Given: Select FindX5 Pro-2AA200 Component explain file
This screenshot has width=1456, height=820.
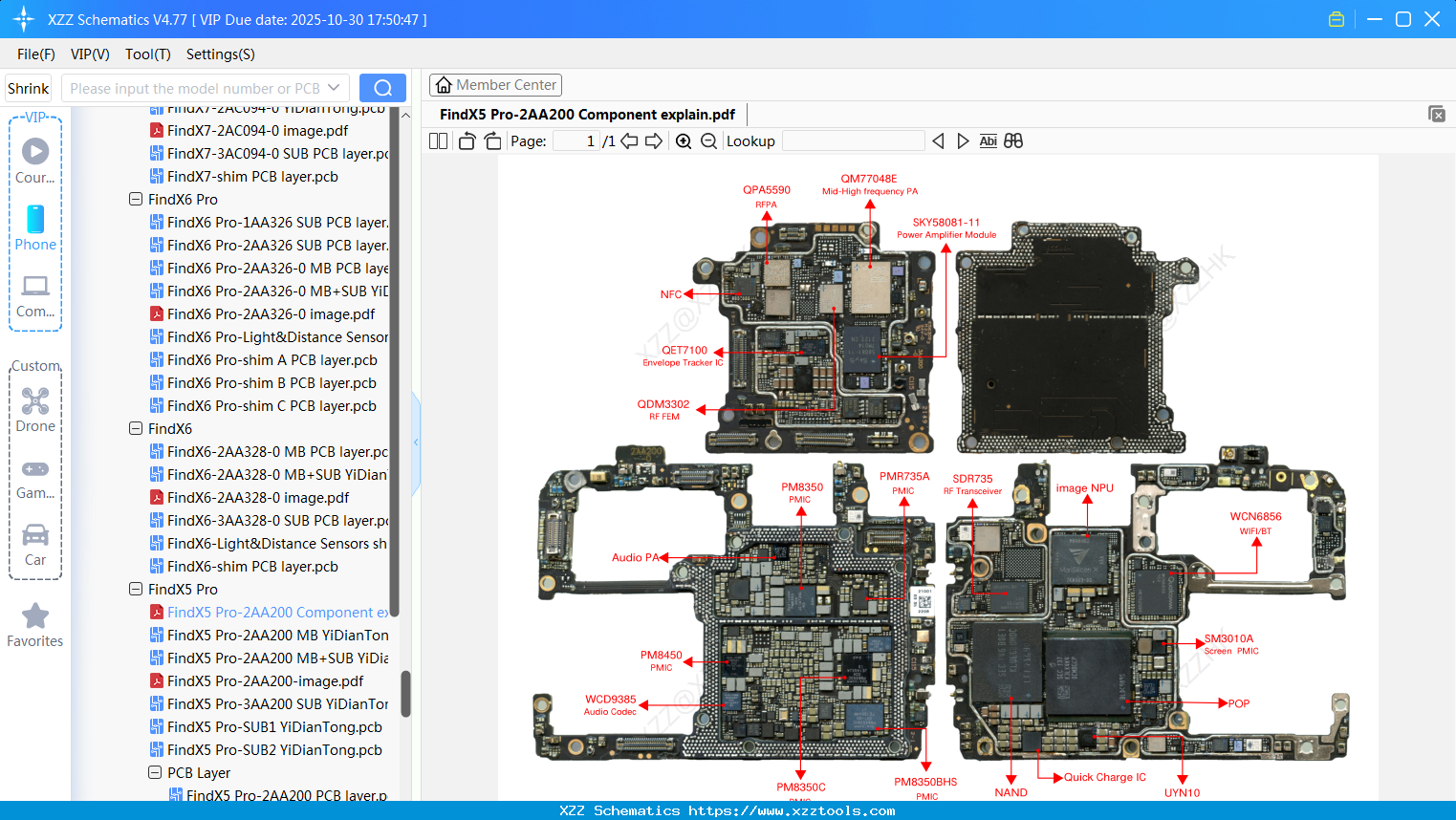Looking at the screenshot, I should click(269, 613).
